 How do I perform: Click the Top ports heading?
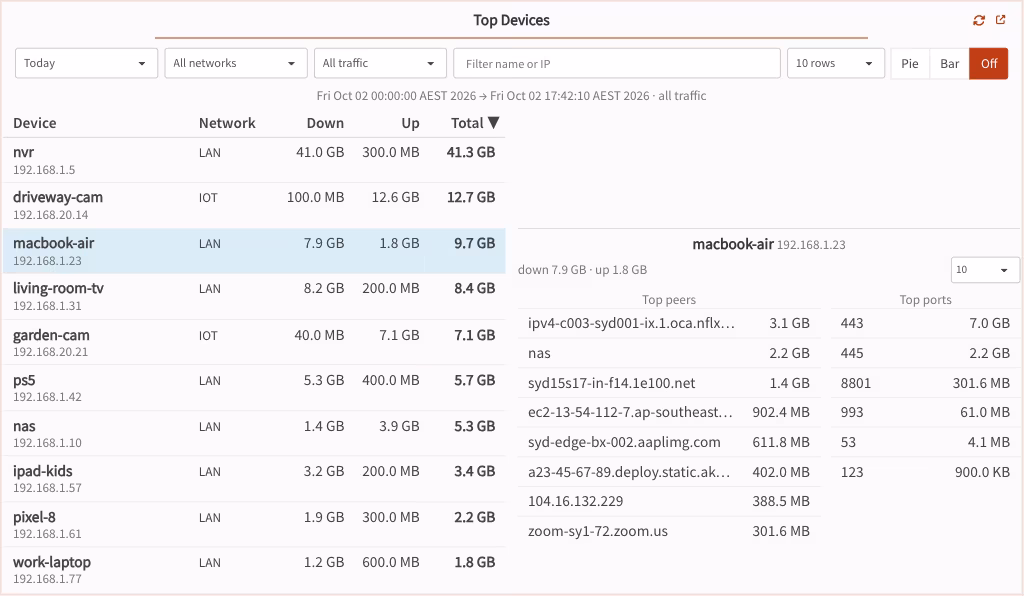[x=925, y=300]
